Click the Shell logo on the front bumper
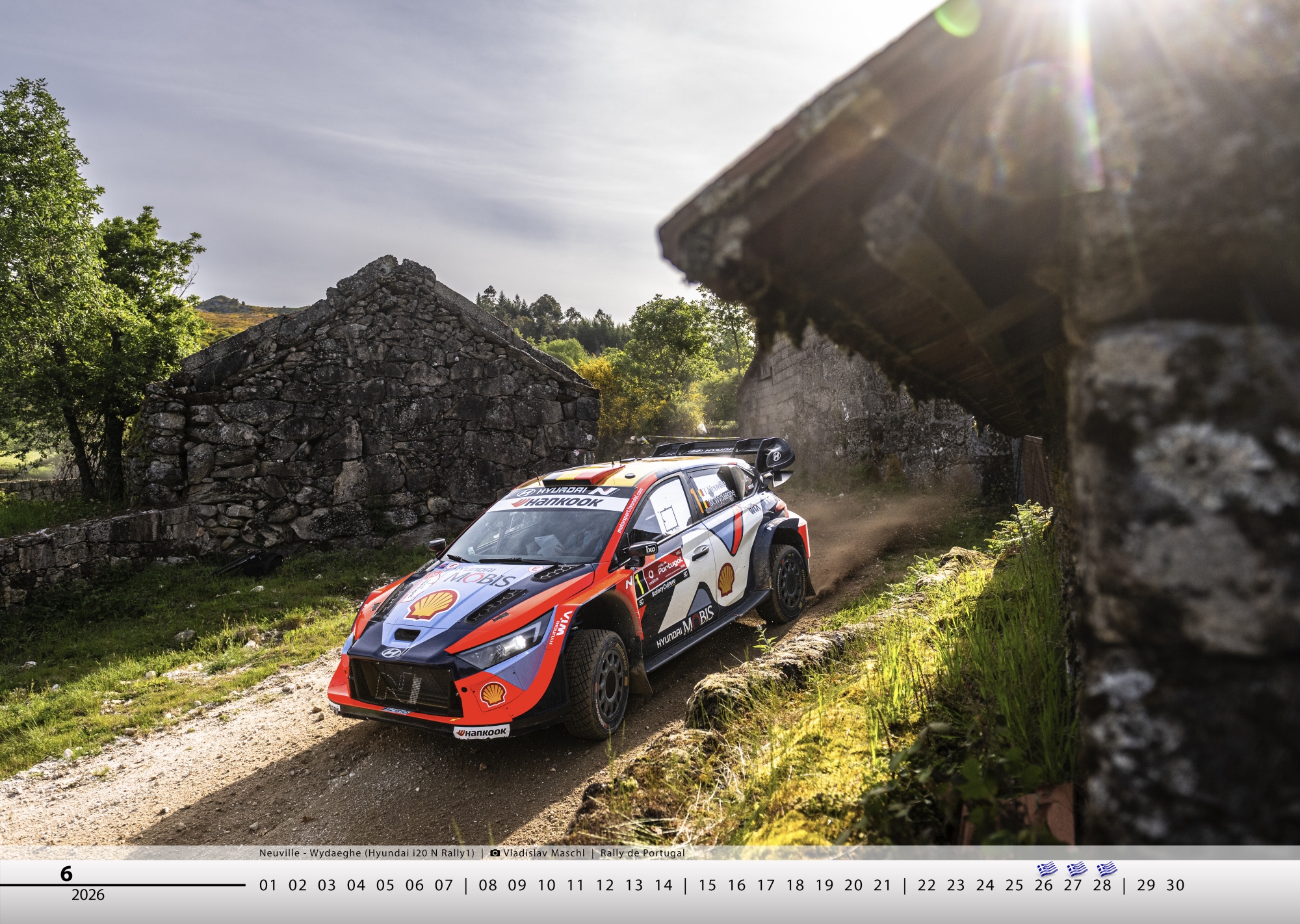 click(493, 694)
